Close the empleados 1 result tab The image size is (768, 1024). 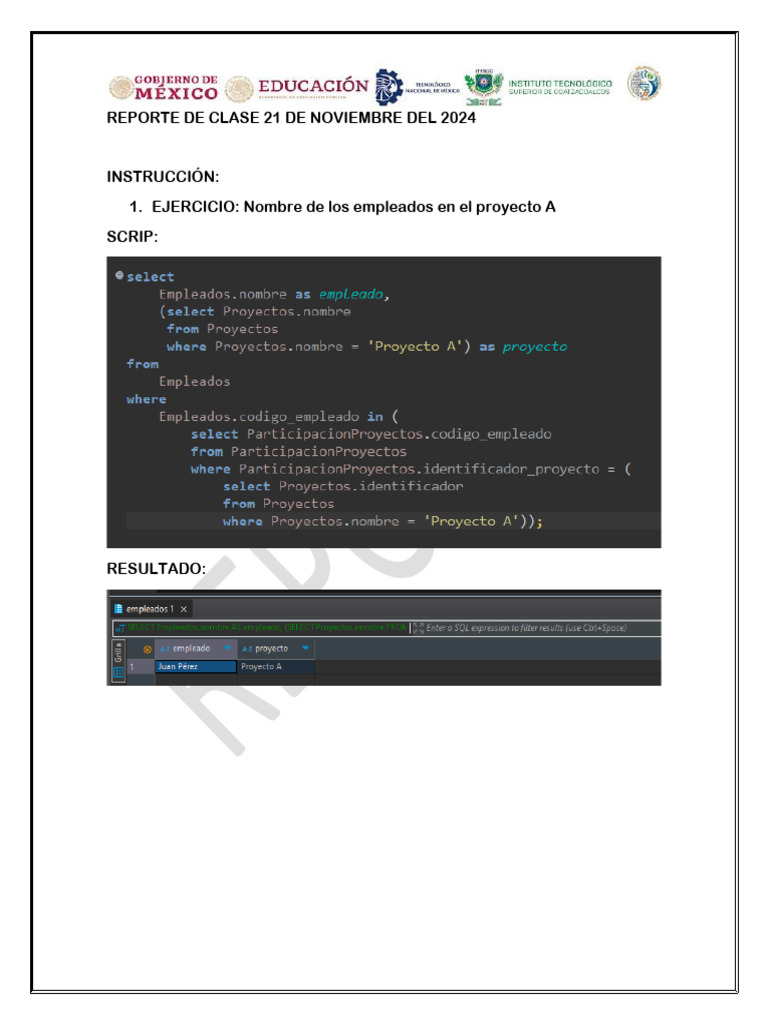[x=184, y=609]
